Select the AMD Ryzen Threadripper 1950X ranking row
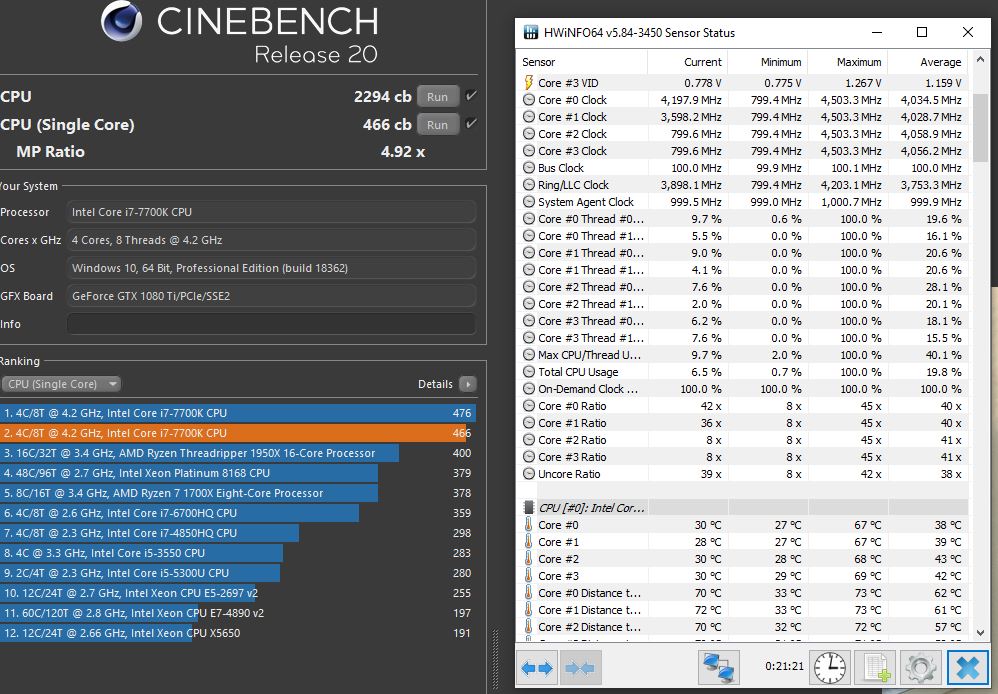The image size is (998, 694). coord(237,453)
